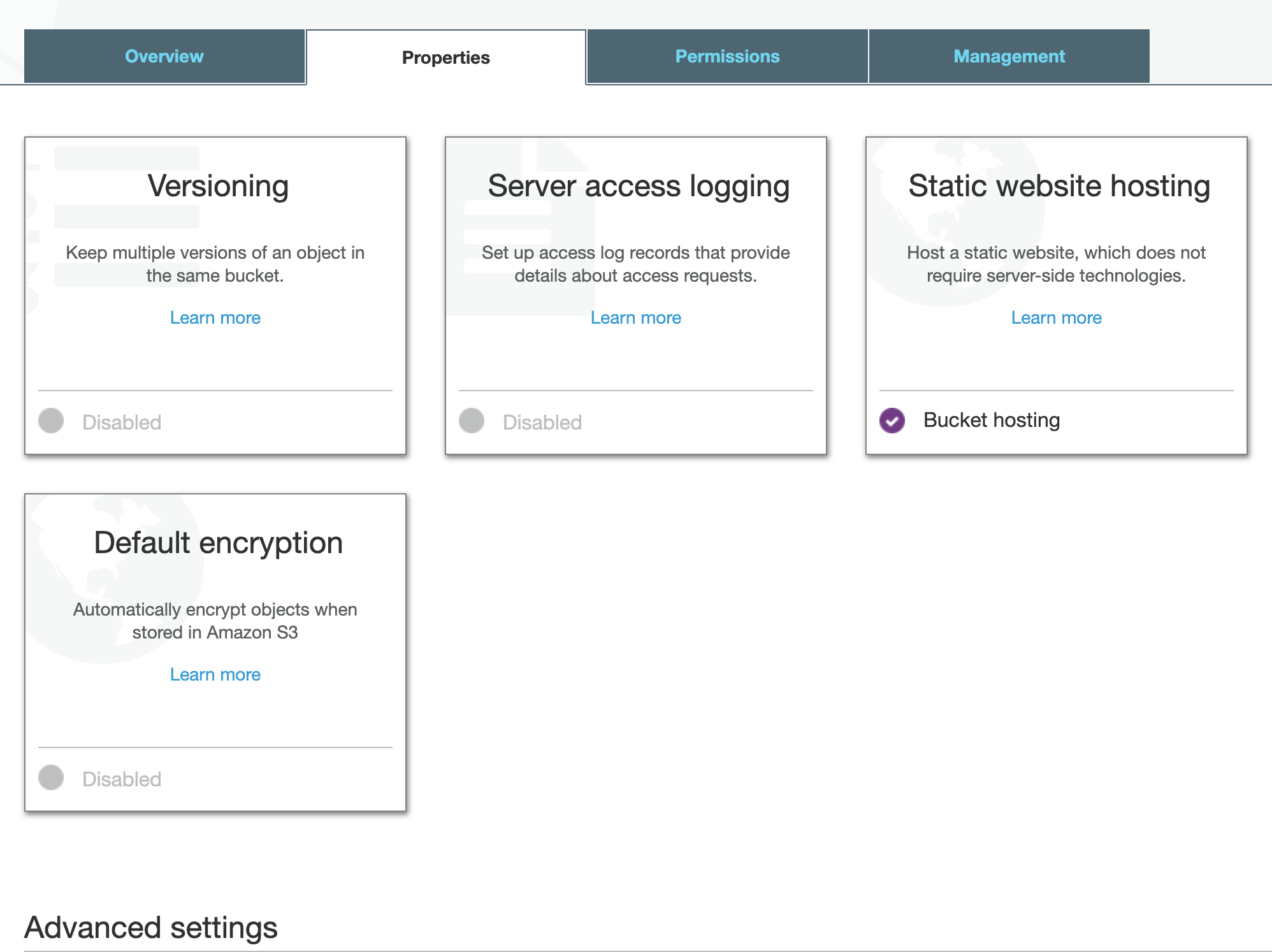The height and width of the screenshot is (952, 1272).
Task: Click Server access logging disabled status circle
Action: (x=472, y=421)
